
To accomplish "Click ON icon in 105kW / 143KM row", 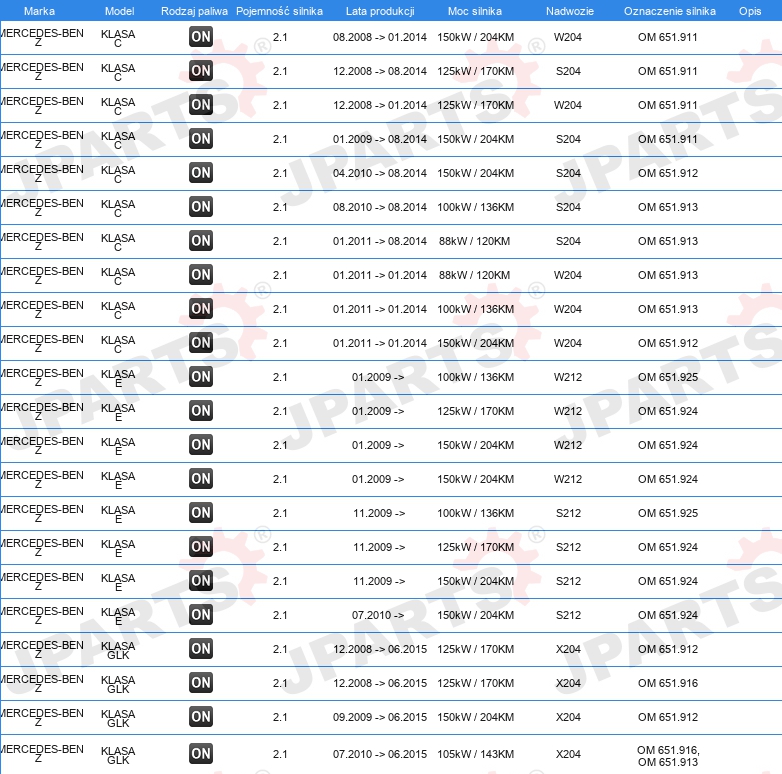I will [x=201, y=754].
